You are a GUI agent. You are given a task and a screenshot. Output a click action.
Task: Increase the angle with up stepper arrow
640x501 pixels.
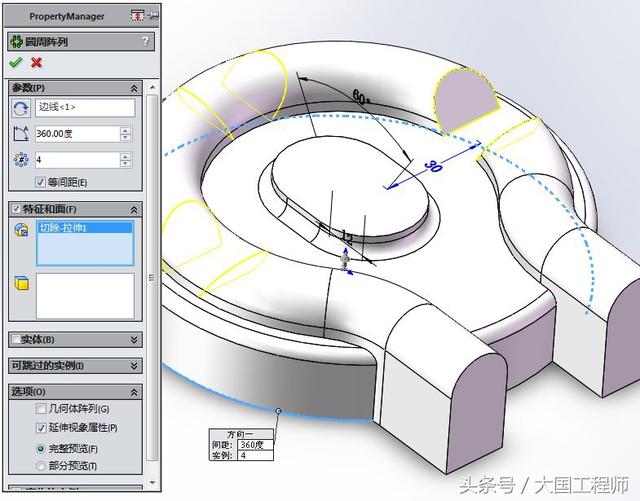126,130
